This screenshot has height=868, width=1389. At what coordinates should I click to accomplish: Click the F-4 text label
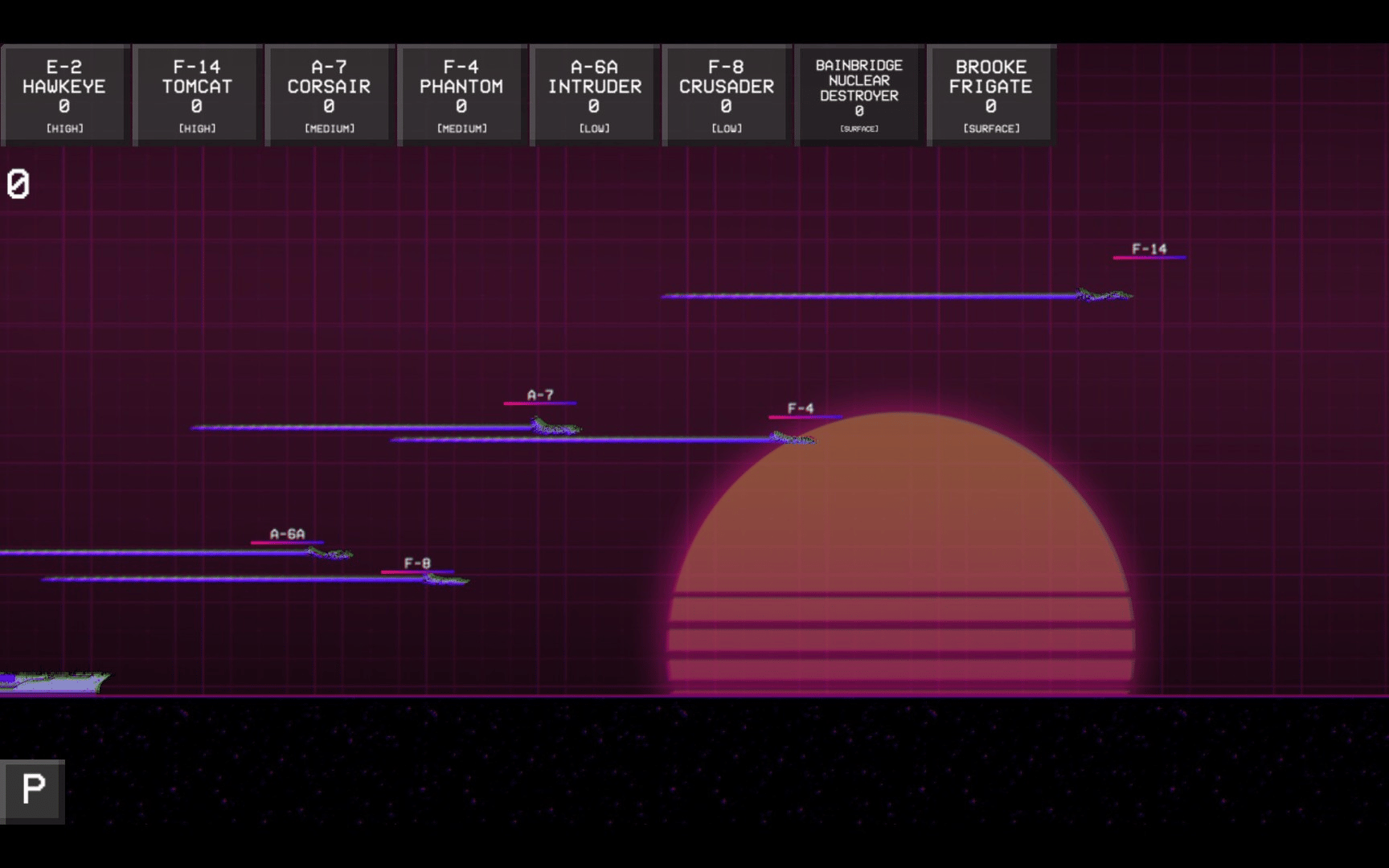(801, 408)
